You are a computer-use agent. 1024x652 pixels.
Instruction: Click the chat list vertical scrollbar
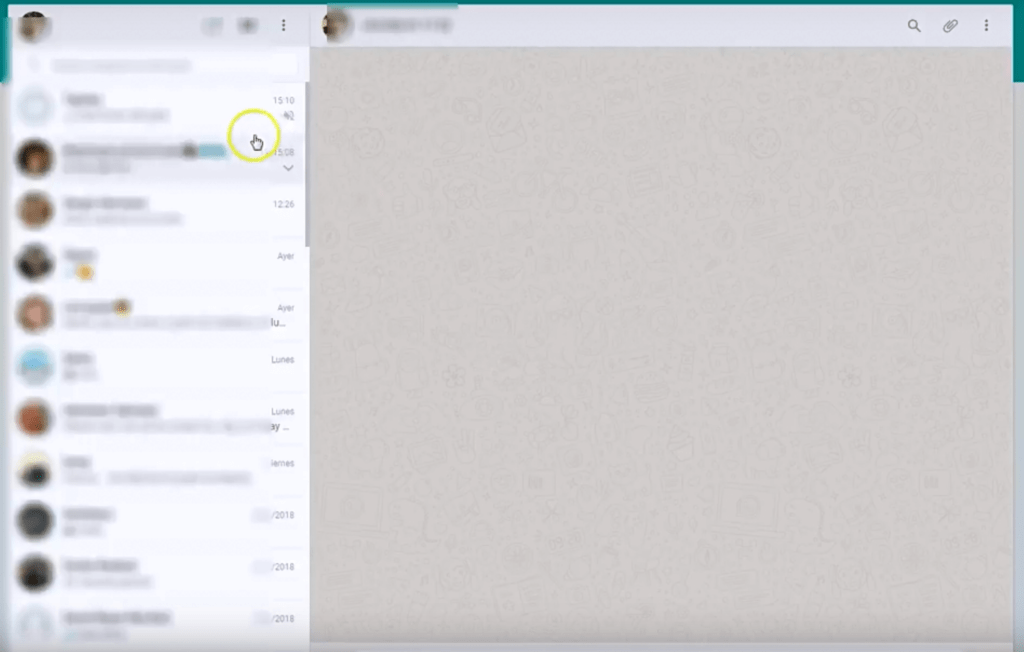click(307, 164)
